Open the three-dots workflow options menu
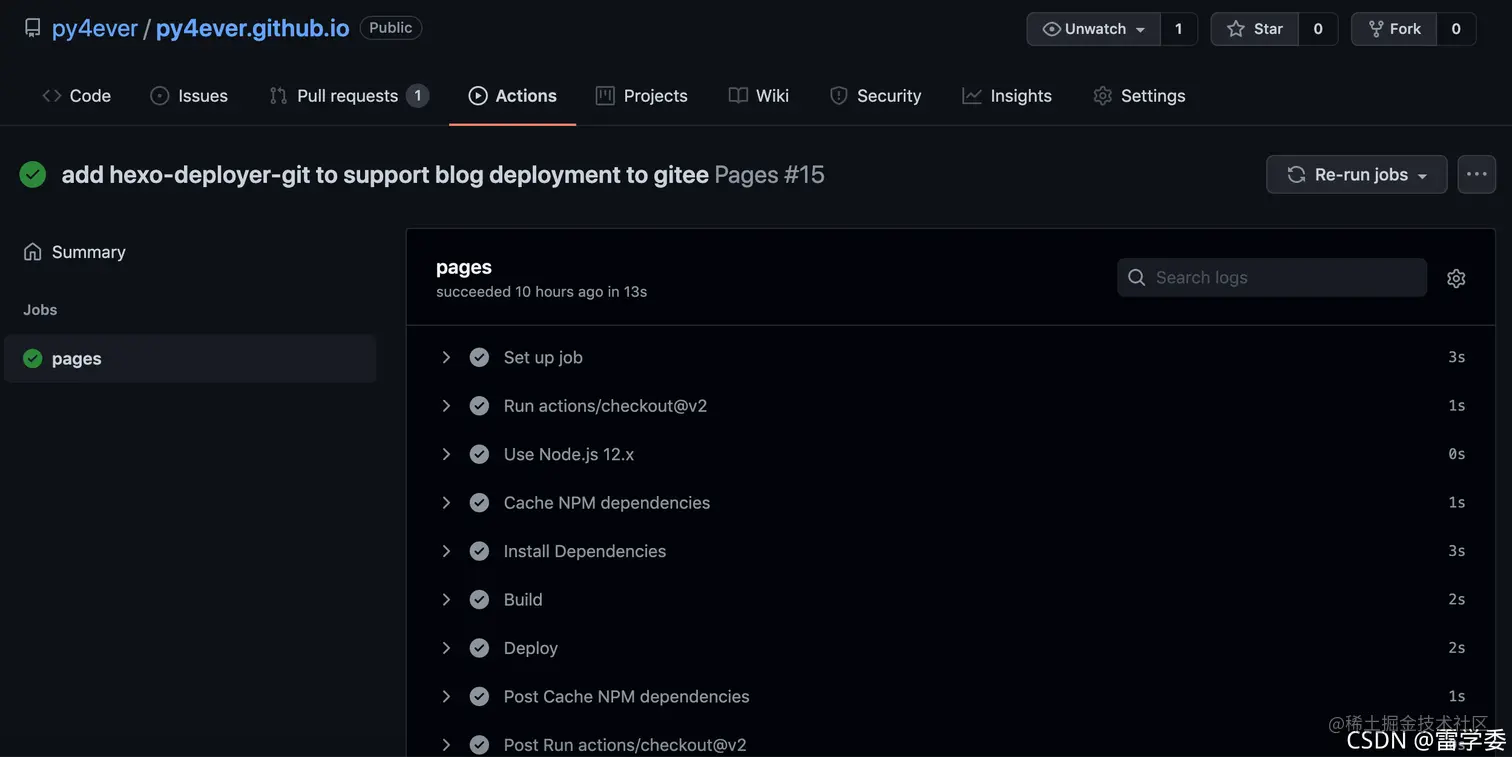The height and width of the screenshot is (757, 1512). [x=1476, y=174]
